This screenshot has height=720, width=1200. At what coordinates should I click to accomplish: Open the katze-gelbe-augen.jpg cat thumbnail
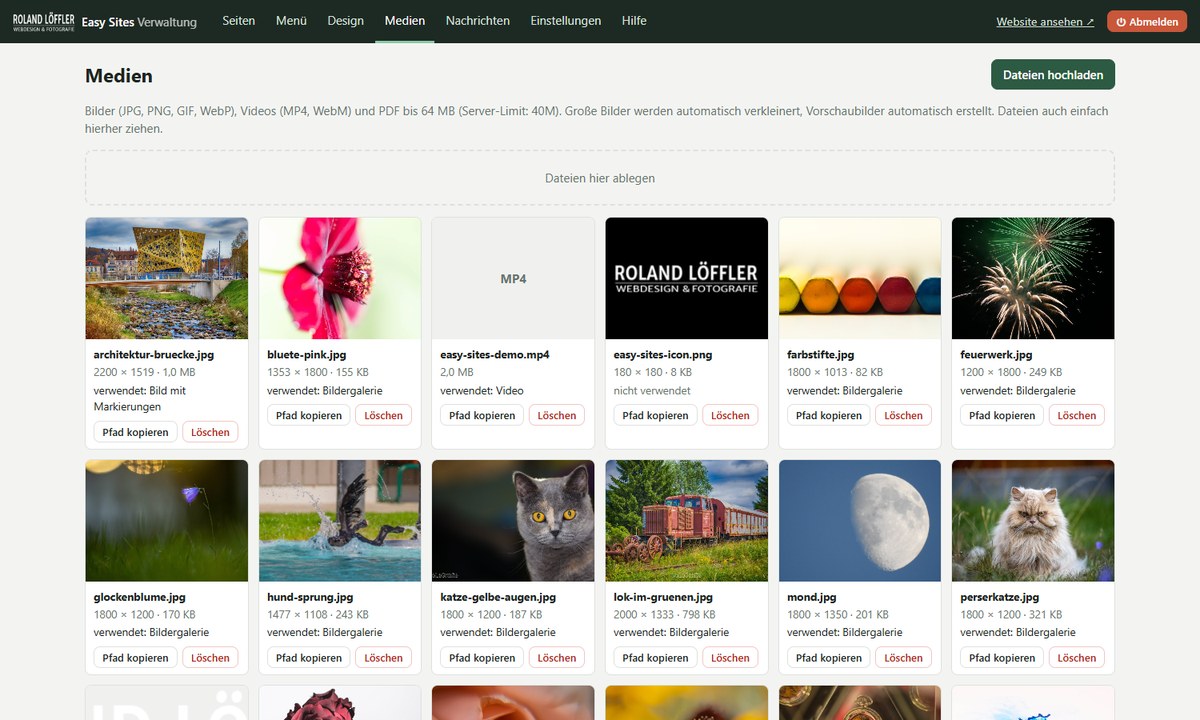pos(513,521)
